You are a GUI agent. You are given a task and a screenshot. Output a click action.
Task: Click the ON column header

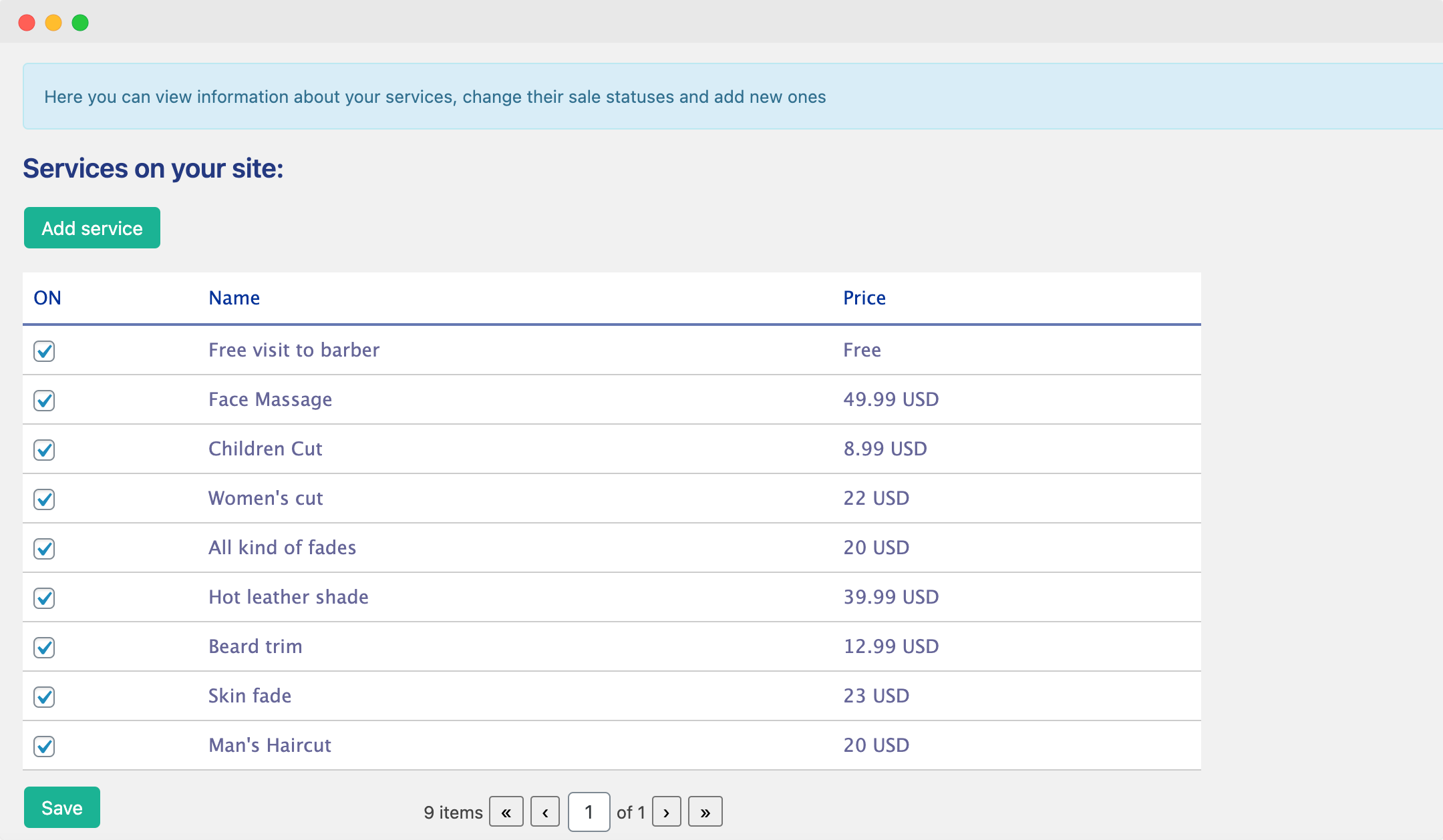[47, 298]
